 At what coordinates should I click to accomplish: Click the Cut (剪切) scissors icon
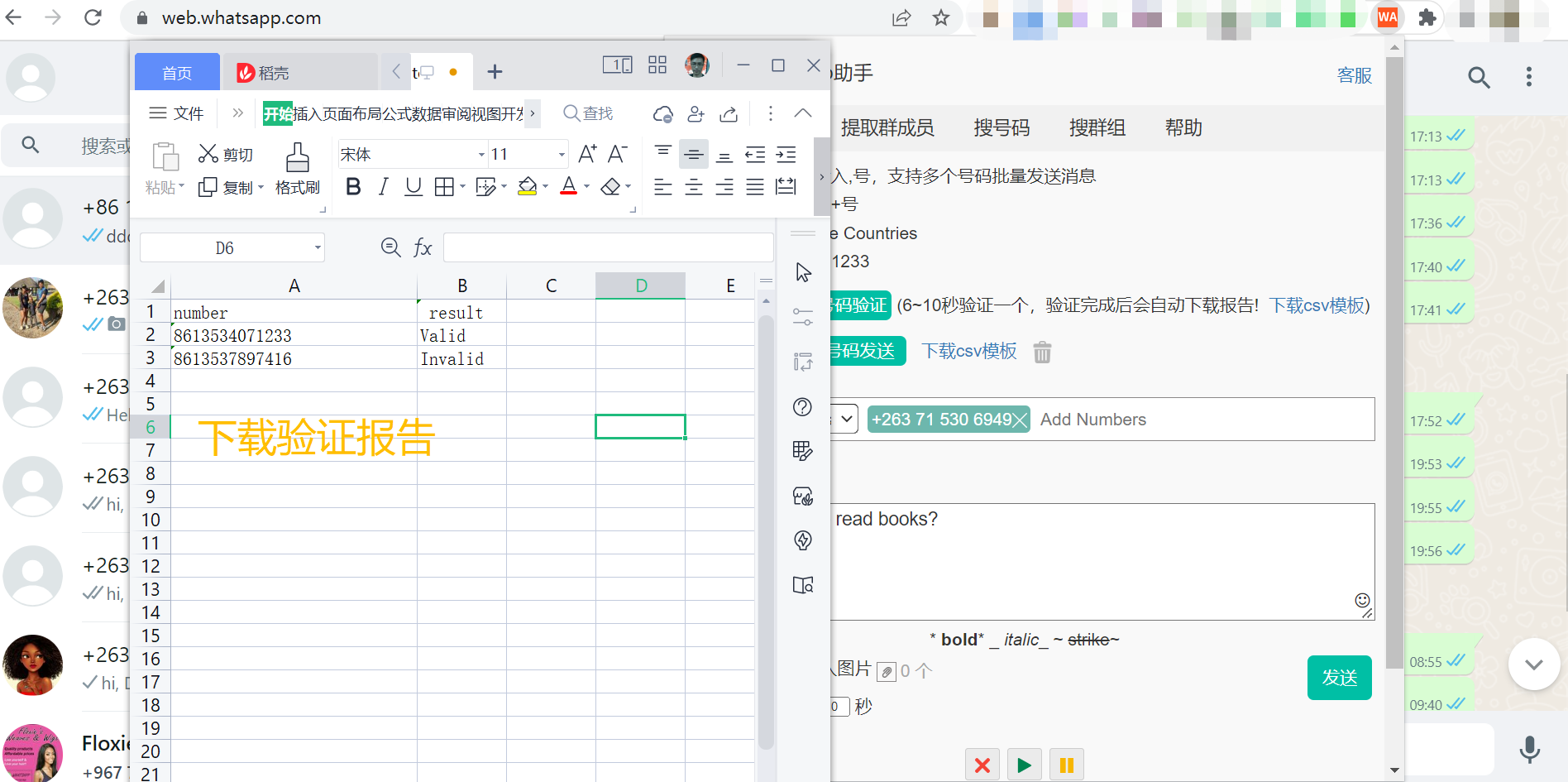pyautogui.click(x=208, y=153)
